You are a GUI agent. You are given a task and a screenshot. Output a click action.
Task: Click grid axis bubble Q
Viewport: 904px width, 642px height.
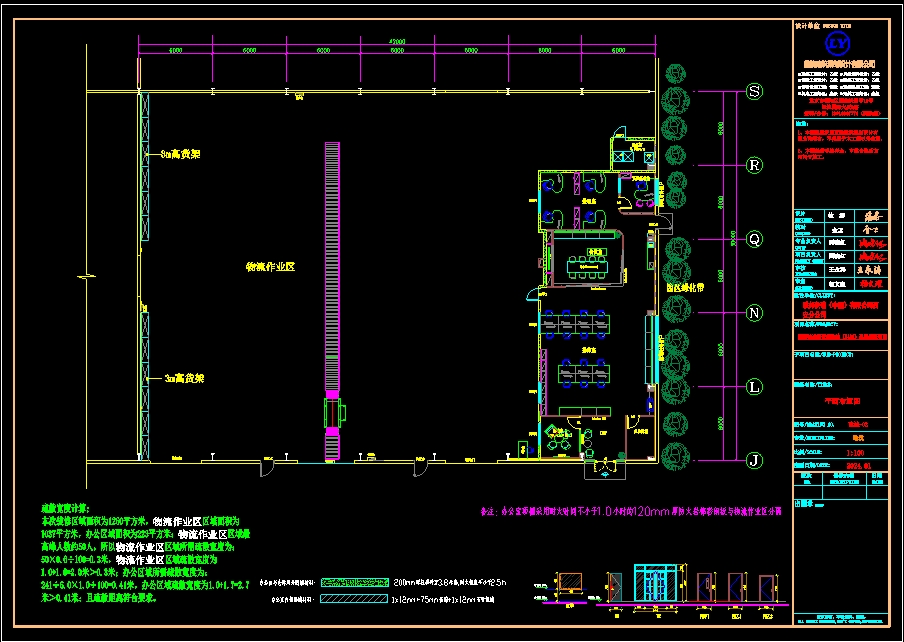tap(755, 239)
